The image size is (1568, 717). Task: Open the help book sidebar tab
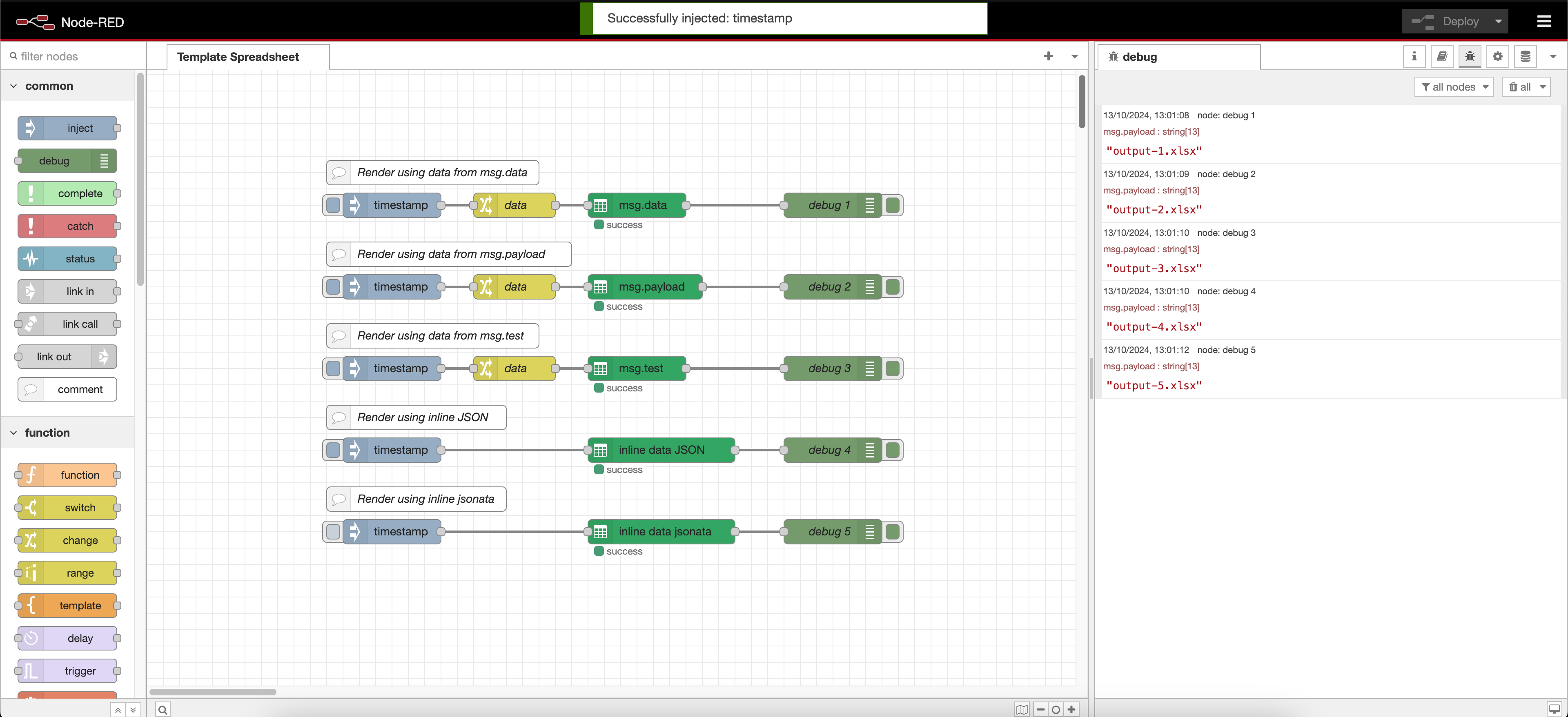click(x=1442, y=57)
